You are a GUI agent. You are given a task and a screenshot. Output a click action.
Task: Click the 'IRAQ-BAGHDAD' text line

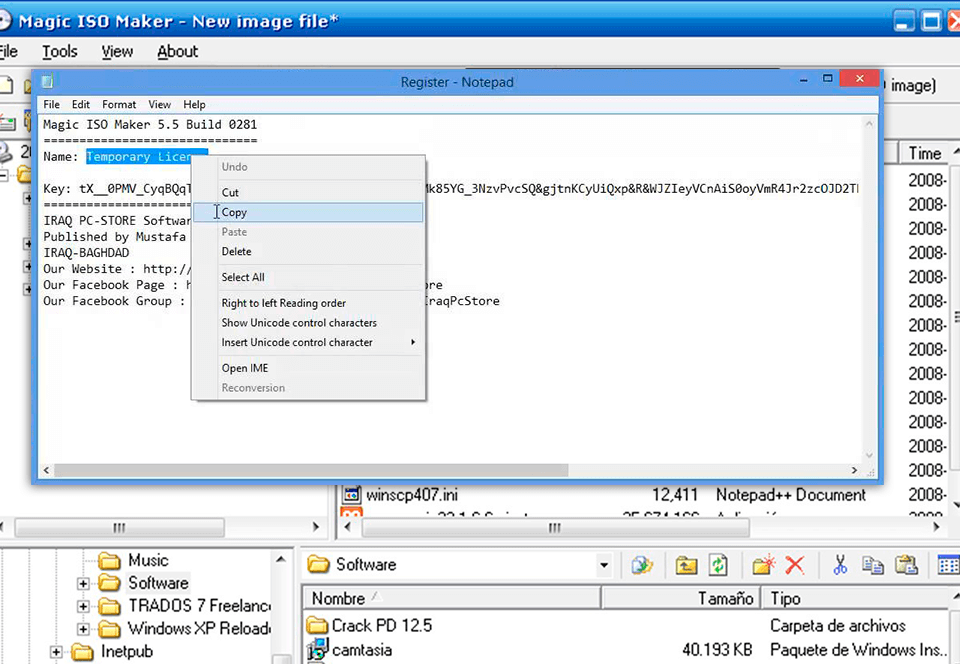click(x=86, y=253)
